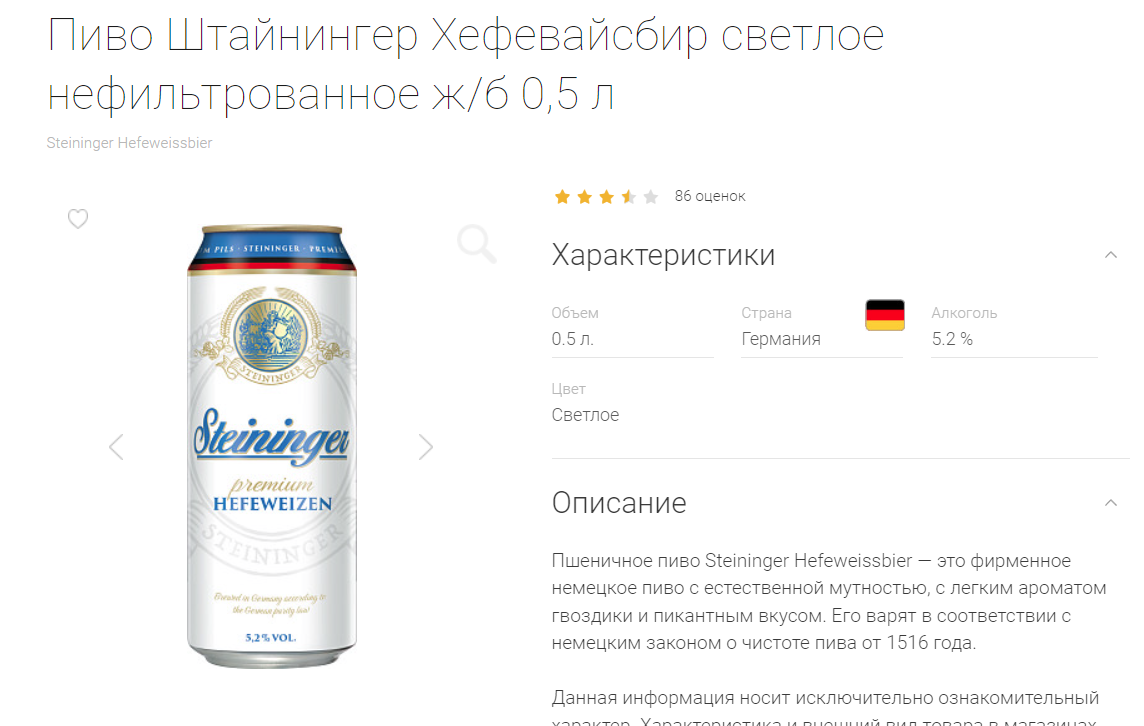Viewport: 1144px width, 726px height.
Task: Collapse the Характеристики section chevron
Action: (x=1110, y=255)
